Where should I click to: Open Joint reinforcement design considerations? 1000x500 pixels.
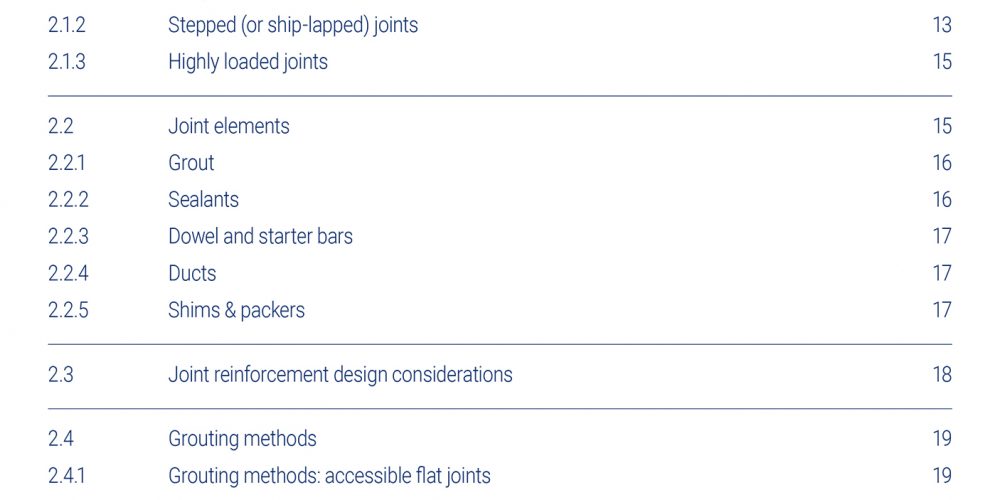pos(341,374)
